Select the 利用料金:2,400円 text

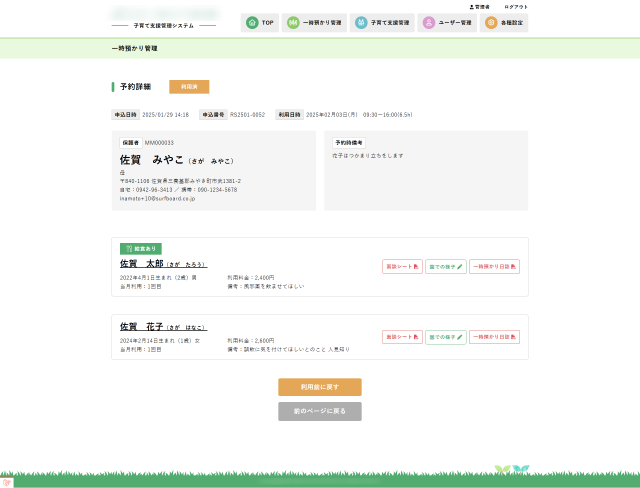[251, 277]
